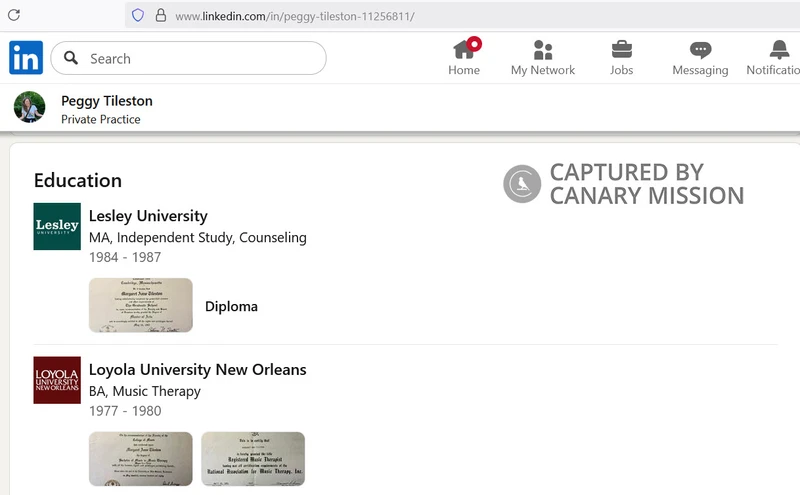Click the Diploma label link
The width and height of the screenshot is (800, 495).
click(231, 306)
